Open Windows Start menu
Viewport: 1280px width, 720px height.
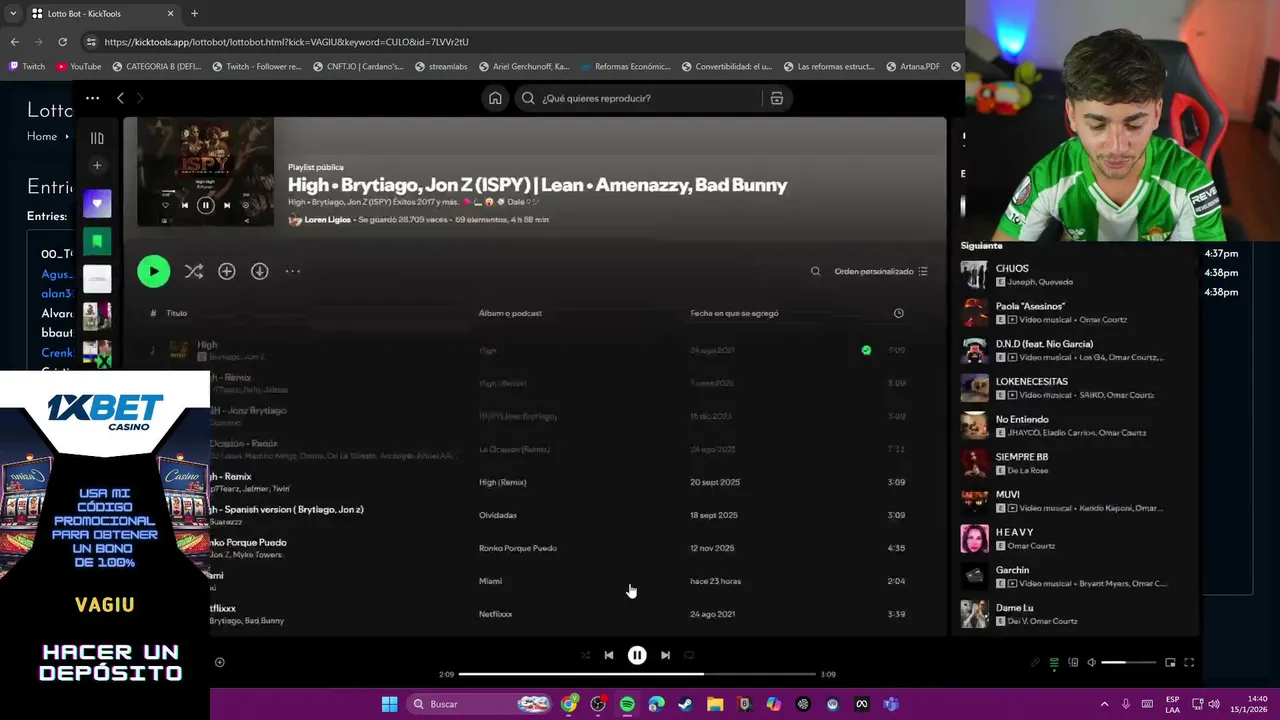coord(389,704)
